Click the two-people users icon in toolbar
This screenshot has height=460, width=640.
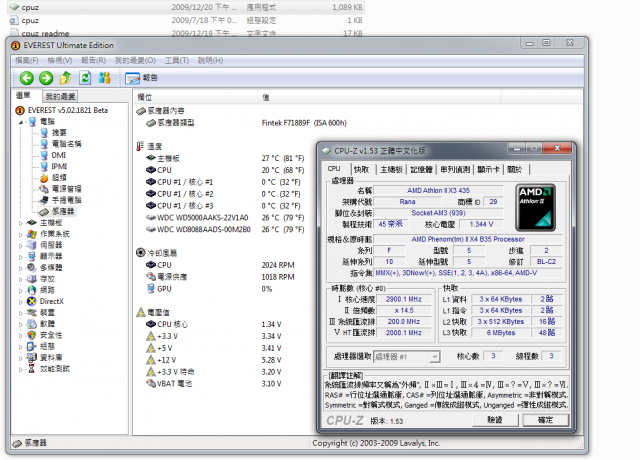pyautogui.click(x=104, y=78)
